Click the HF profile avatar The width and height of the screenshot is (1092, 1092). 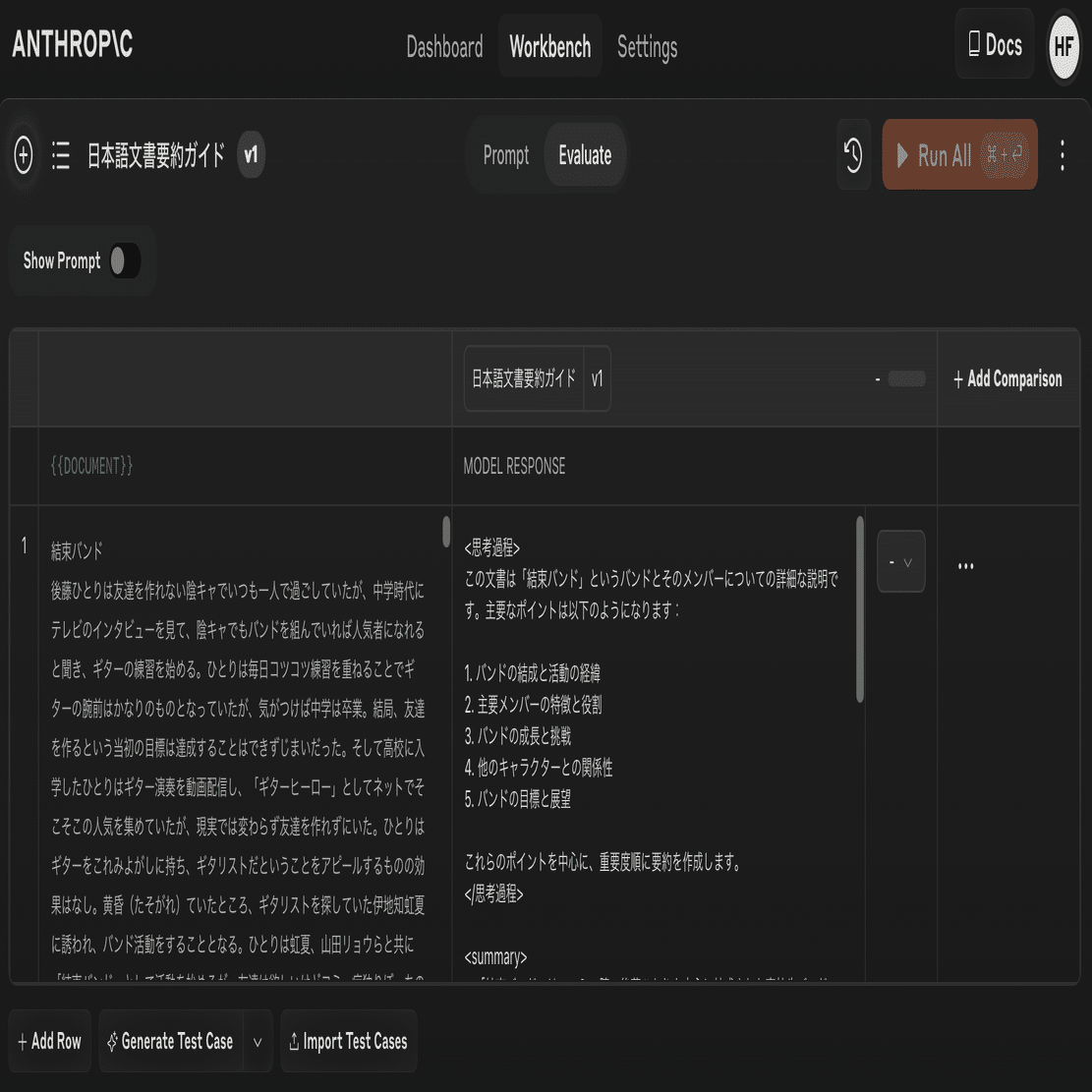pyautogui.click(x=1064, y=46)
